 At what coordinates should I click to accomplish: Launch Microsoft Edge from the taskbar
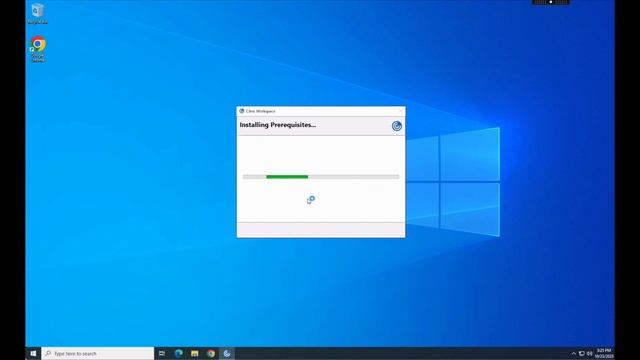(178, 353)
